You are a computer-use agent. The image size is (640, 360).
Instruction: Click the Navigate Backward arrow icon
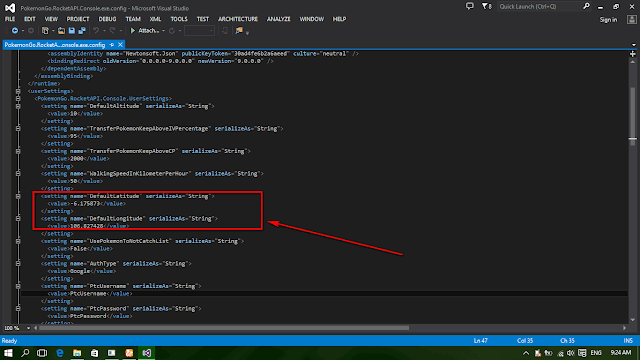[x=15, y=31]
